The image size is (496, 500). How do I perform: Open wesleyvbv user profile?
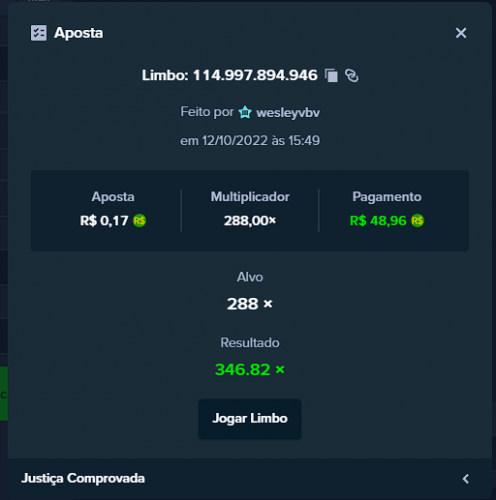[288, 113]
